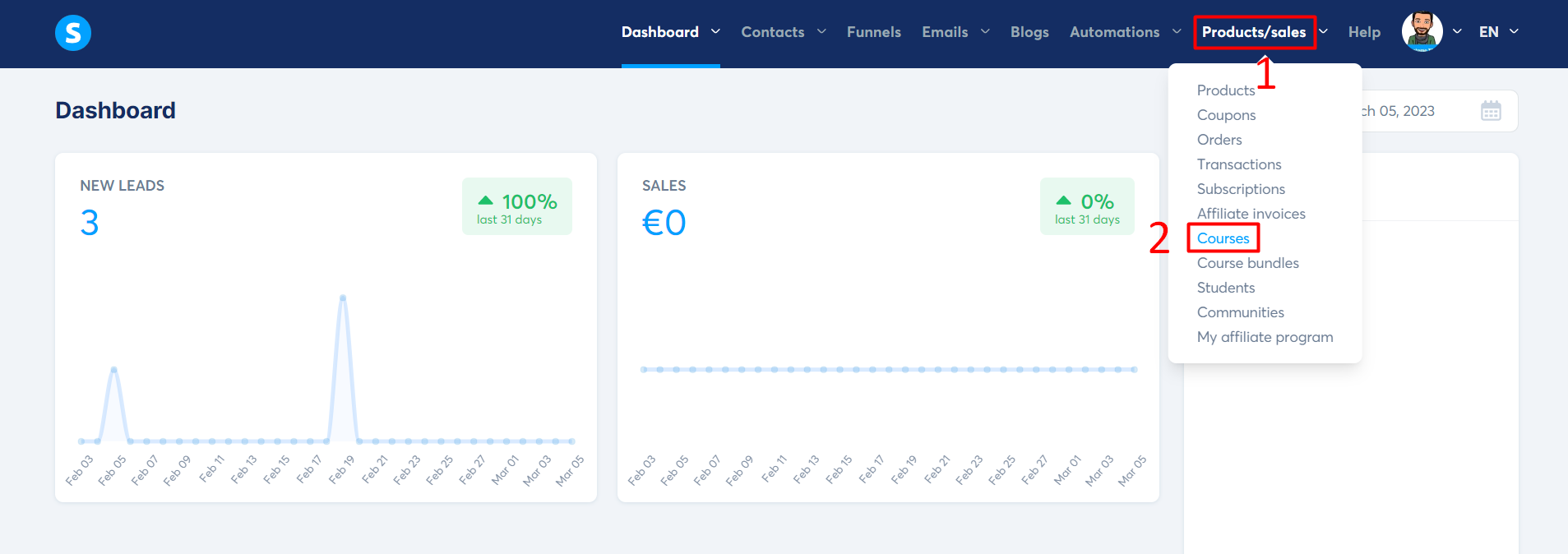The image size is (1568, 554).
Task: Click the systeme.io S logo
Action: [73, 33]
